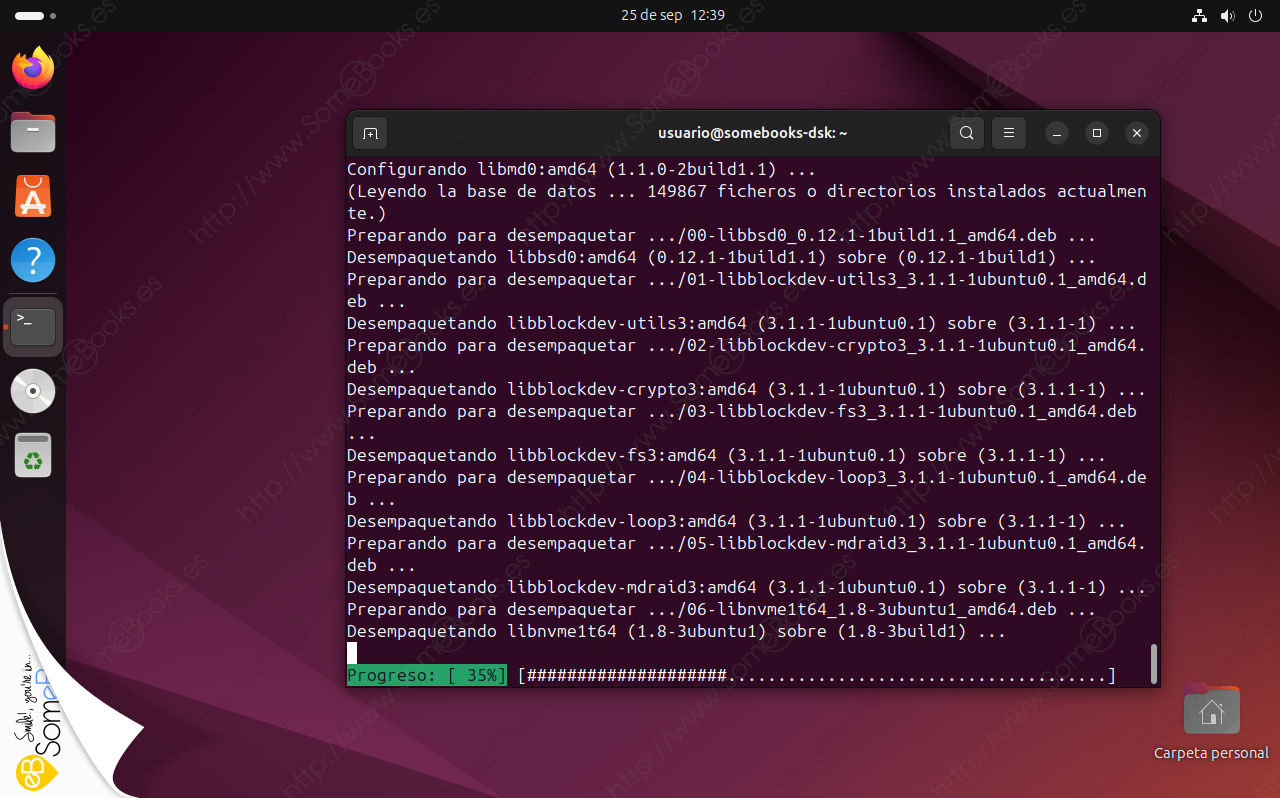1280x798 pixels.
Task: Click the Progreso 35% progress indicator
Action: pos(427,676)
